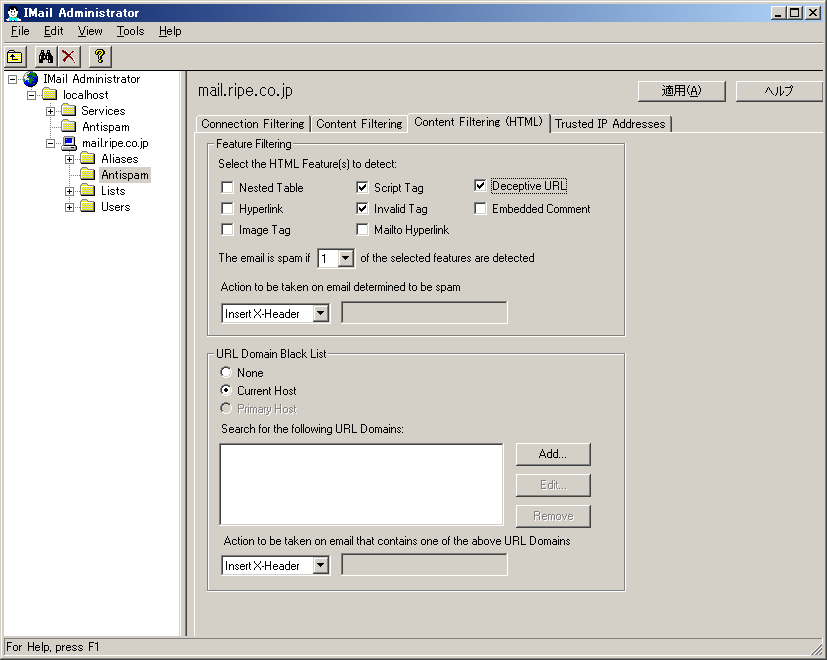Enable the Nested Table checkbox
The width and height of the screenshot is (827, 660).
[227, 188]
